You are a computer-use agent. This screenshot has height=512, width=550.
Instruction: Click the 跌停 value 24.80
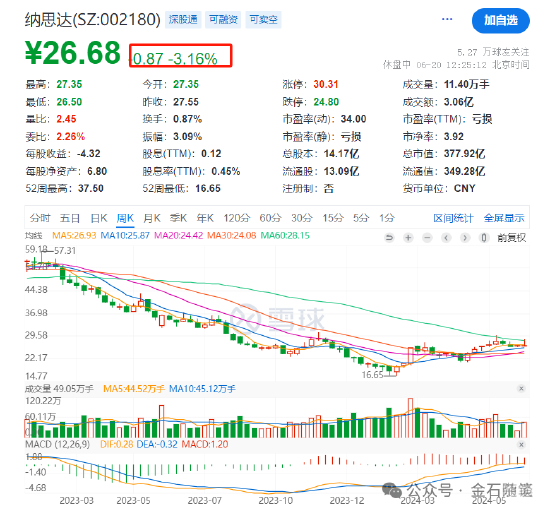(x=326, y=102)
